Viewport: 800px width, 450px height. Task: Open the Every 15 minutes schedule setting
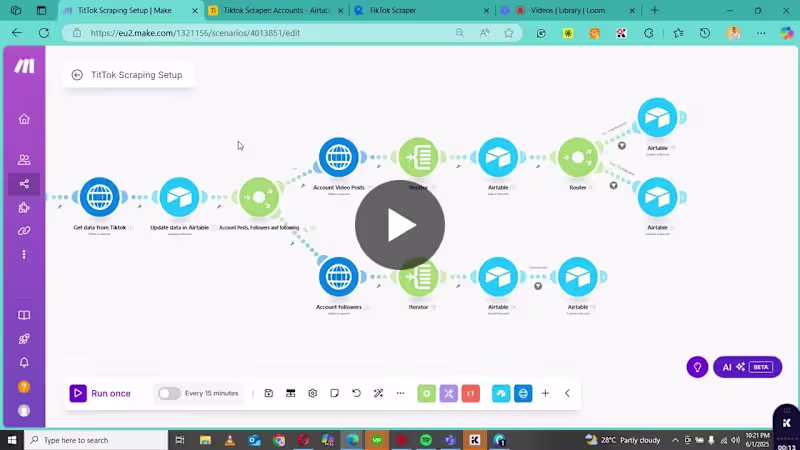coord(211,393)
